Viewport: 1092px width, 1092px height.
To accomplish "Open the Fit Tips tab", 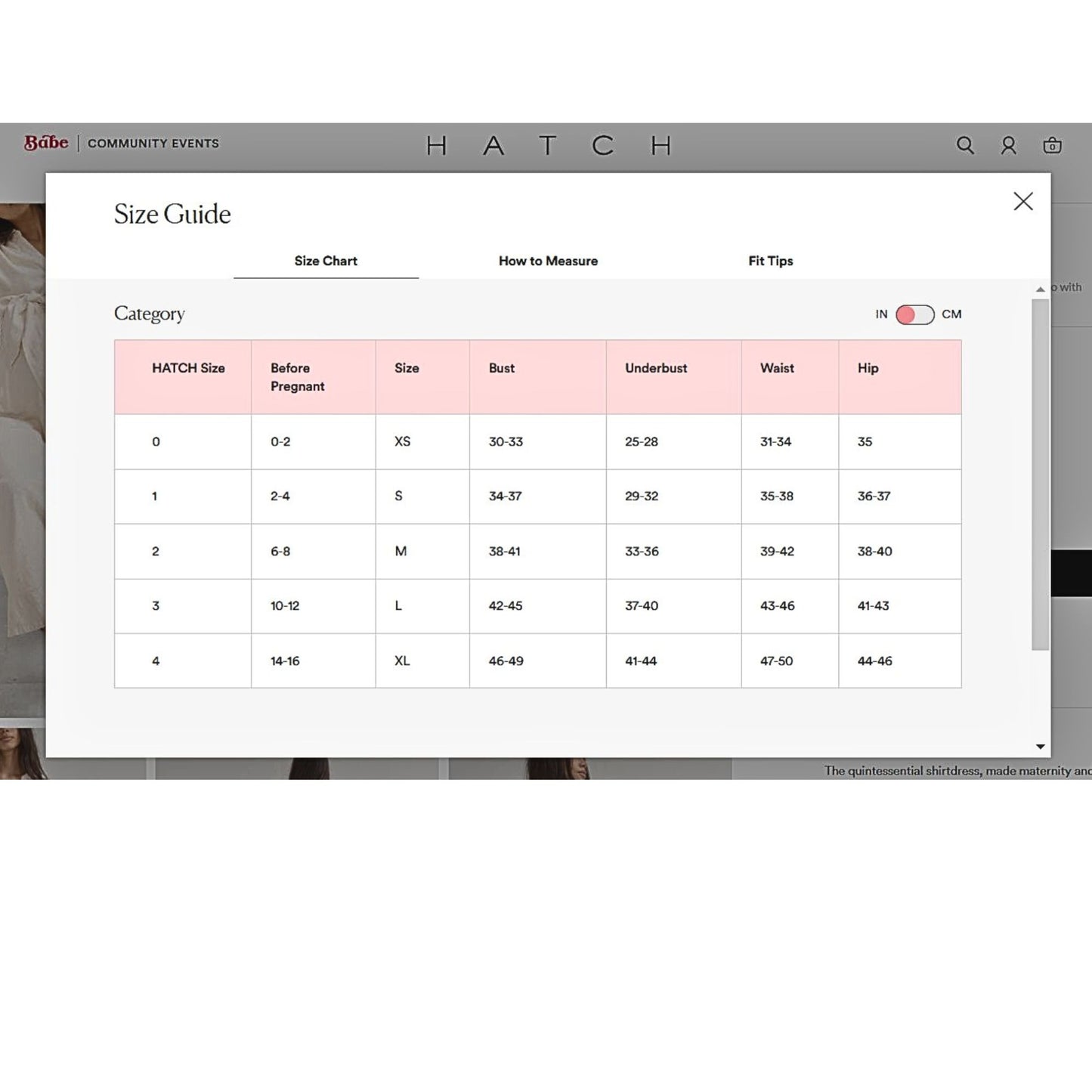I will (770, 261).
